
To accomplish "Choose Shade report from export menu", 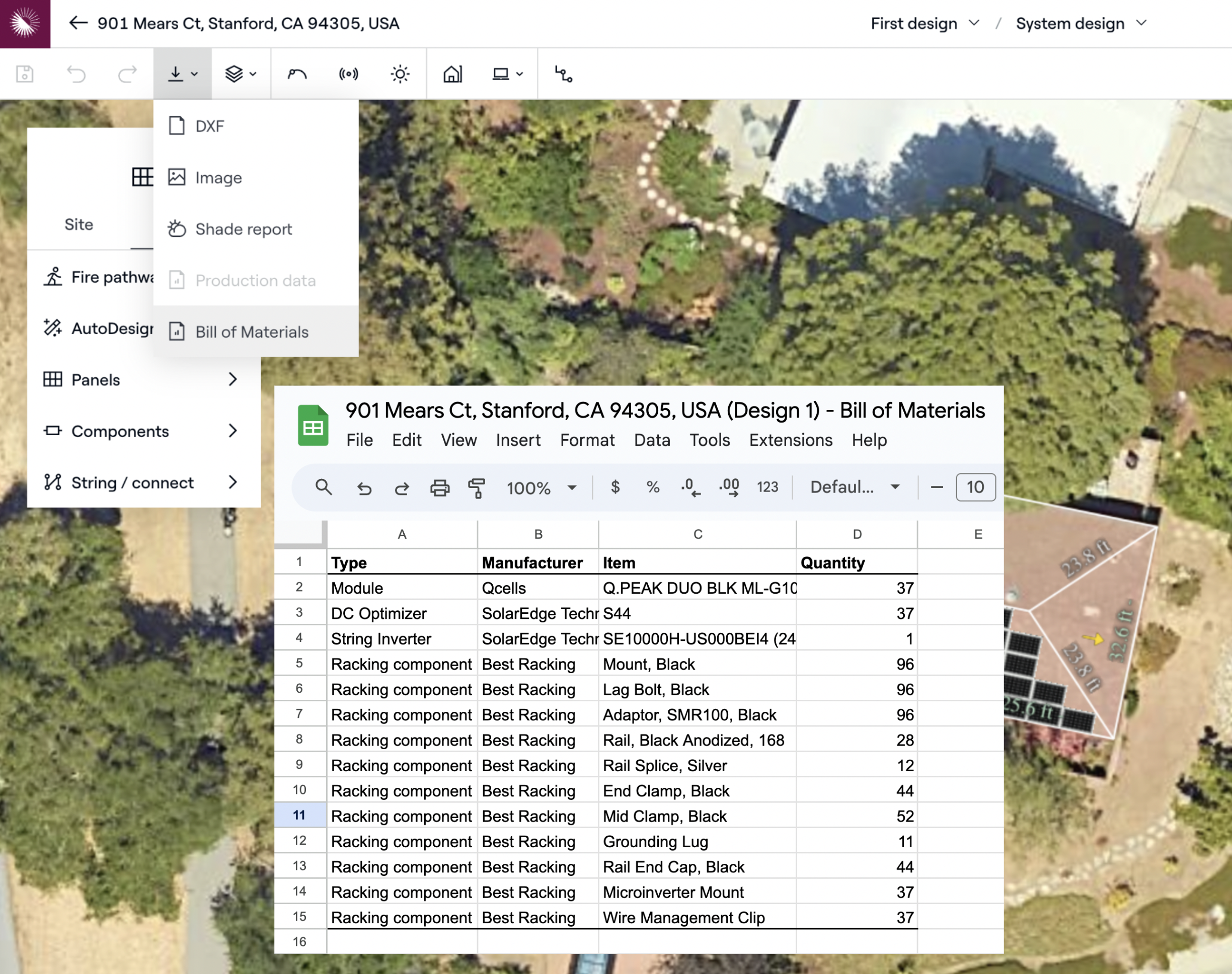I will pyautogui.click(x=243, y=229).
